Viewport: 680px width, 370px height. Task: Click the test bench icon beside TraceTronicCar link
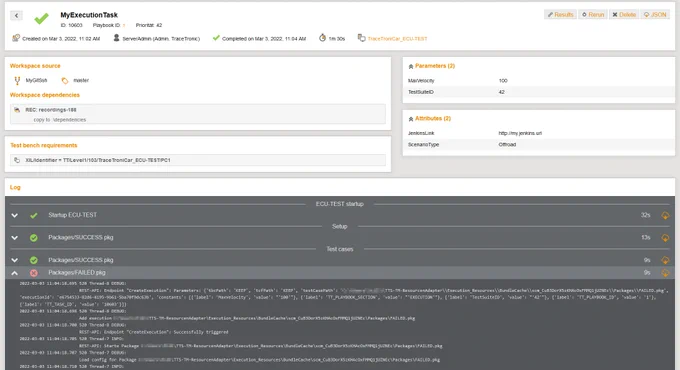coord(361,38)
